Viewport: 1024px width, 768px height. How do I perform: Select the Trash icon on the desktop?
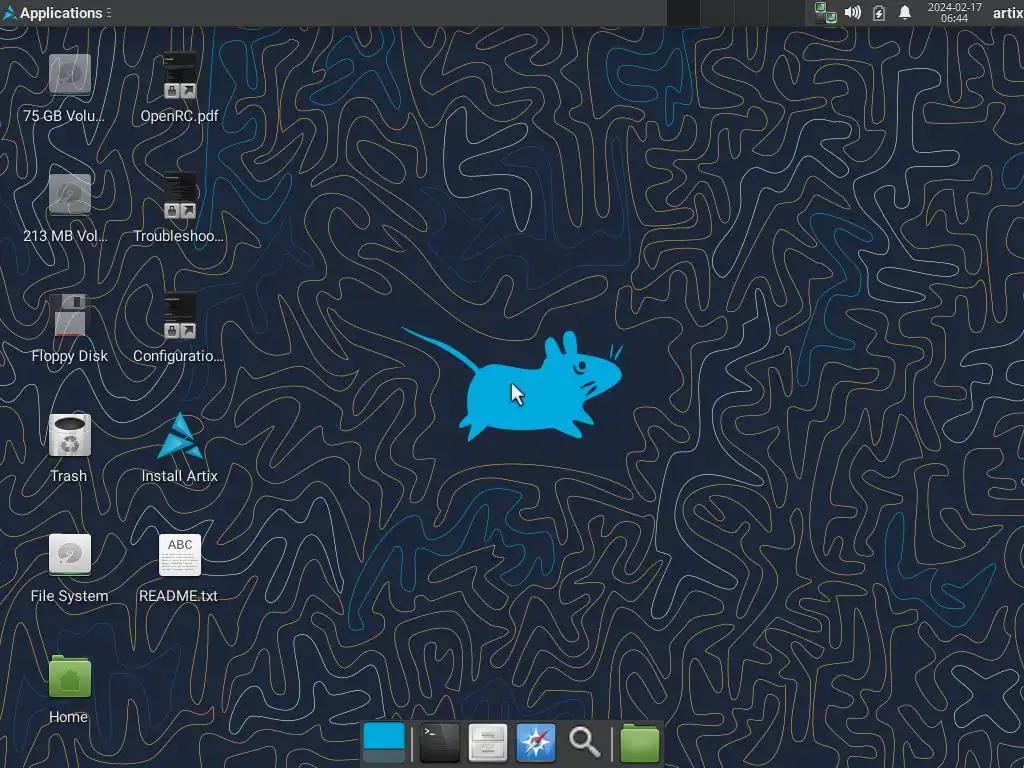[x=69, y=434]
